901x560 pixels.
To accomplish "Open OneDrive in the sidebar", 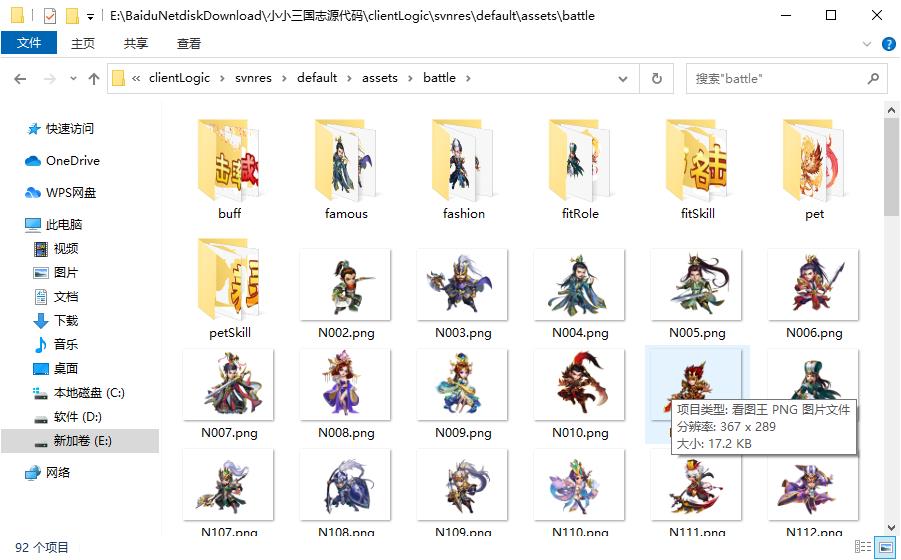I will click(x=72, y=161).
